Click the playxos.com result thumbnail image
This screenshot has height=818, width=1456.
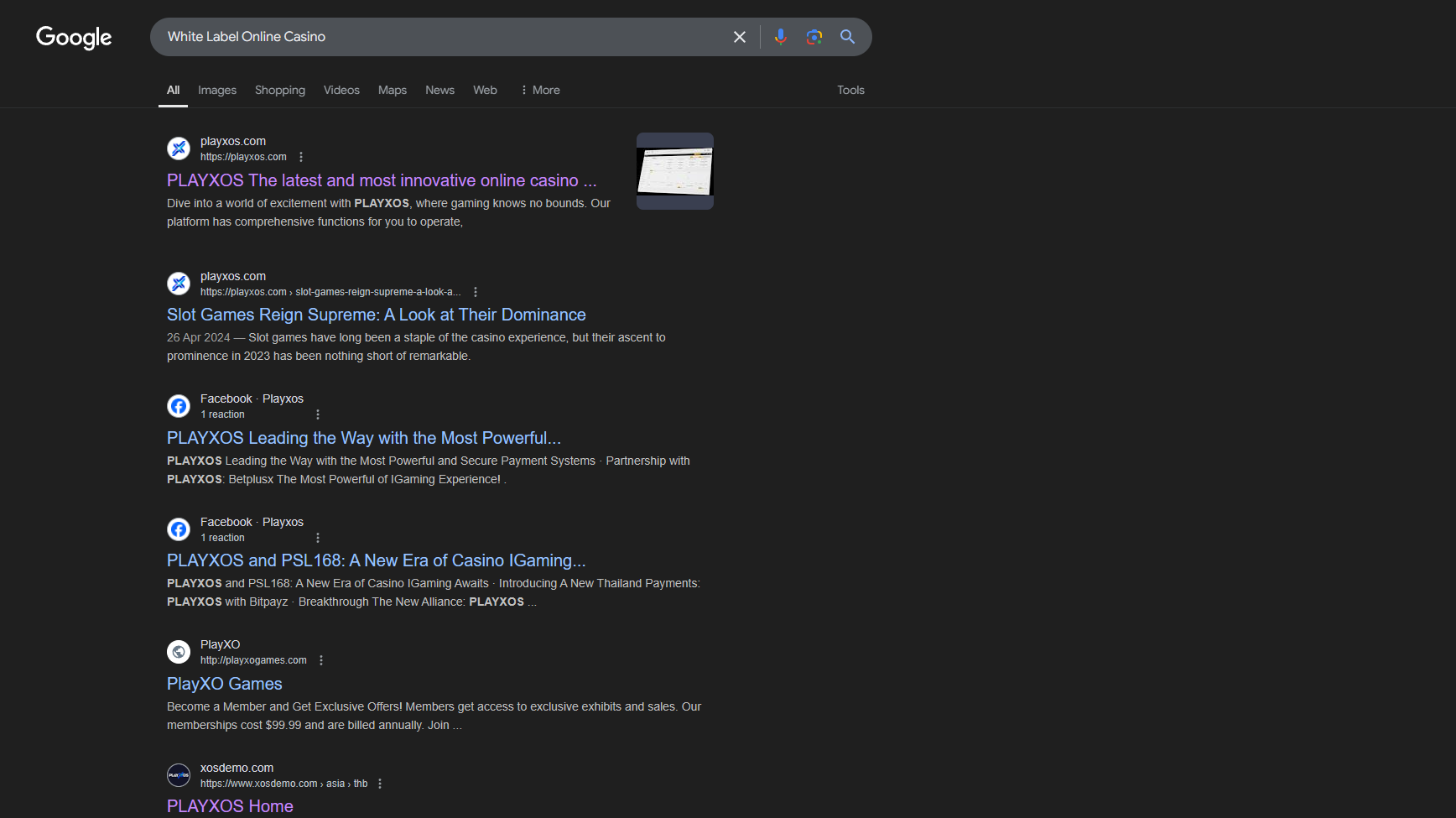[x=674, y=171]
